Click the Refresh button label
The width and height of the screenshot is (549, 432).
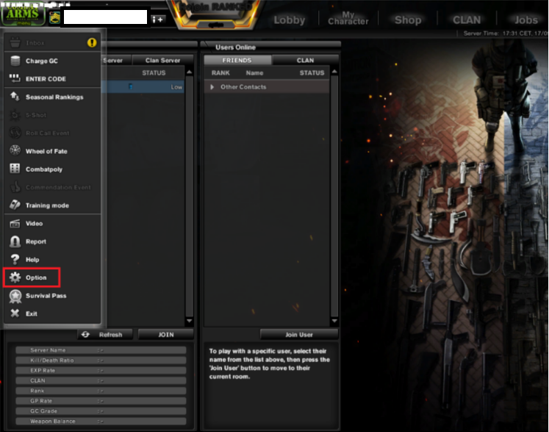click(x=111, y=335)
